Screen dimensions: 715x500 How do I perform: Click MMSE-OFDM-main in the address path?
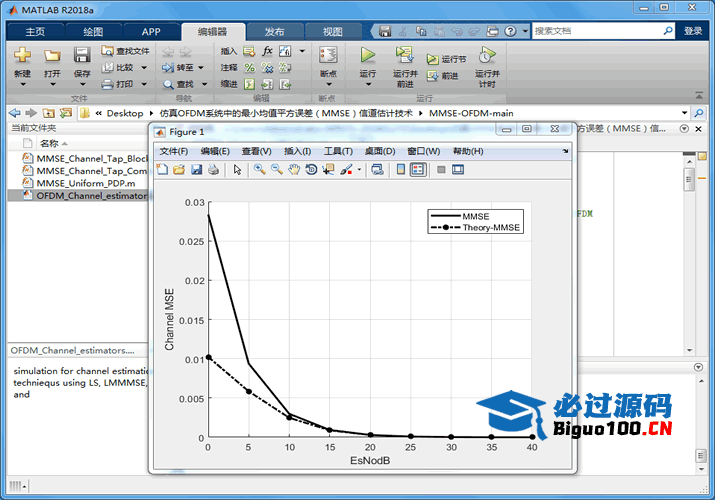click(x=471, y=113)
